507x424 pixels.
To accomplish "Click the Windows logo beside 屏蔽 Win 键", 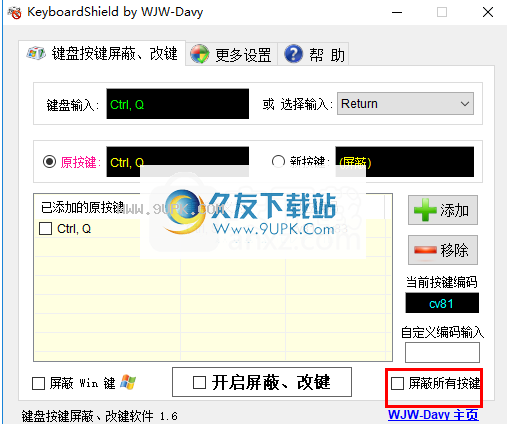I will (x=128, y=382).
